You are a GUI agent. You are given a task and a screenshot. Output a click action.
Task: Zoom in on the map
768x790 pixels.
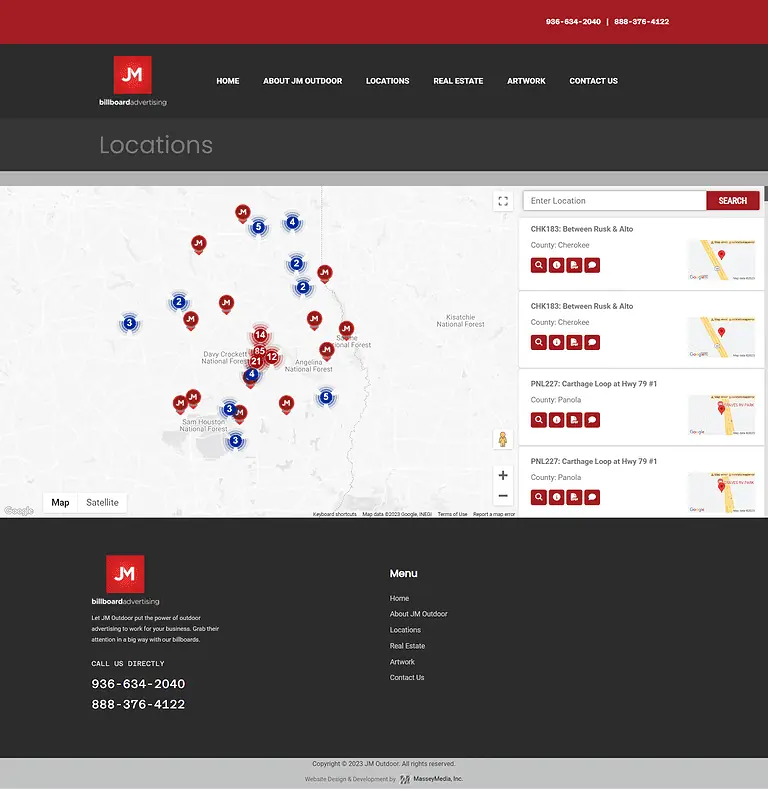(503, 476)
